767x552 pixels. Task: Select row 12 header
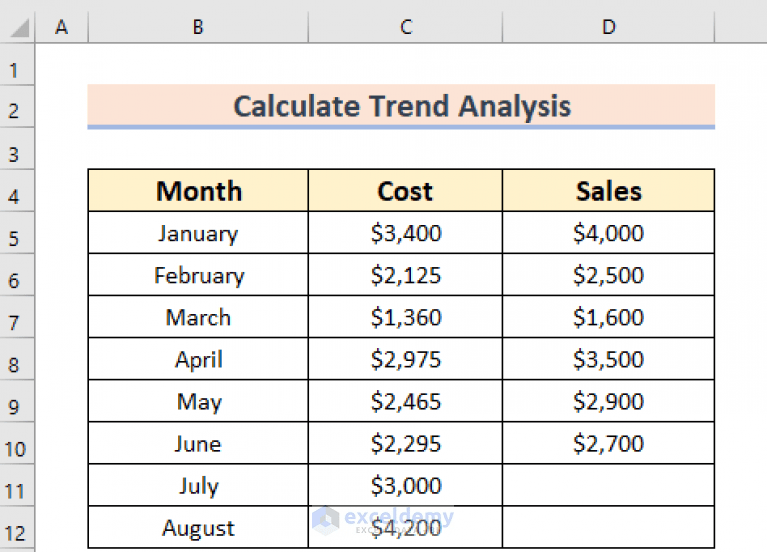(x=17, y=528)
